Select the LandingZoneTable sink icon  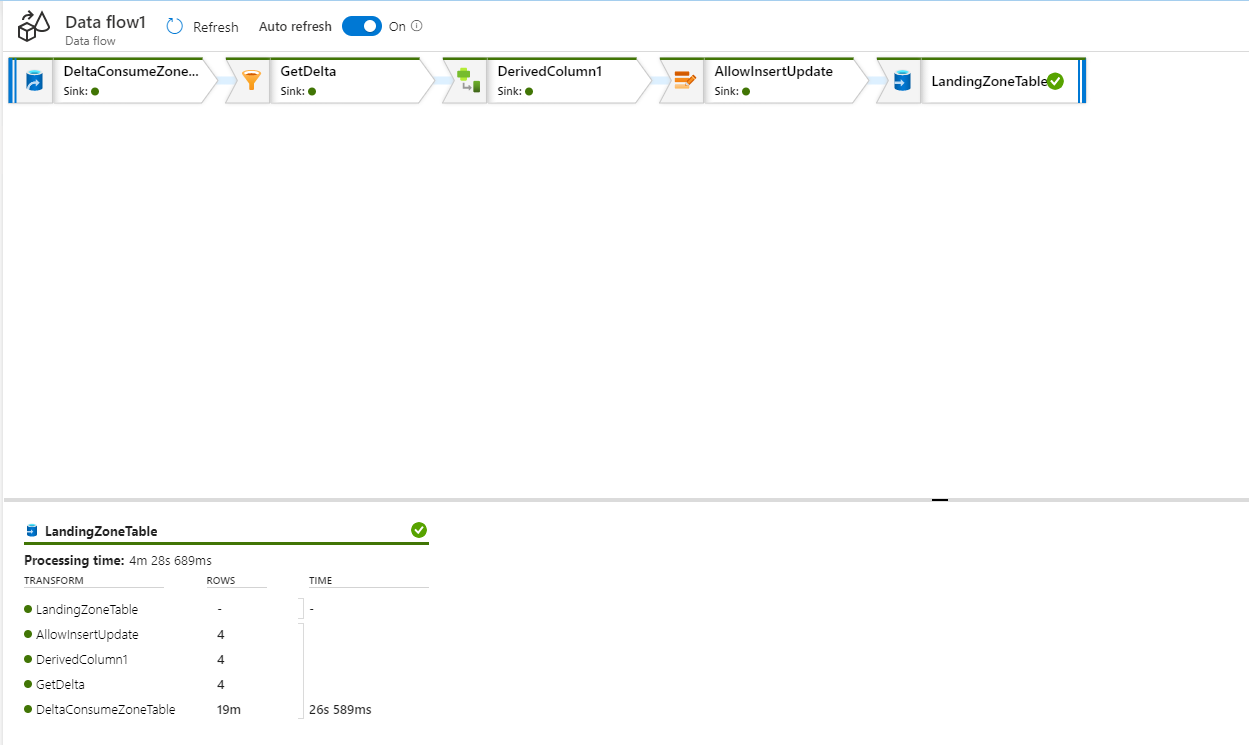[x=902, y=81]
